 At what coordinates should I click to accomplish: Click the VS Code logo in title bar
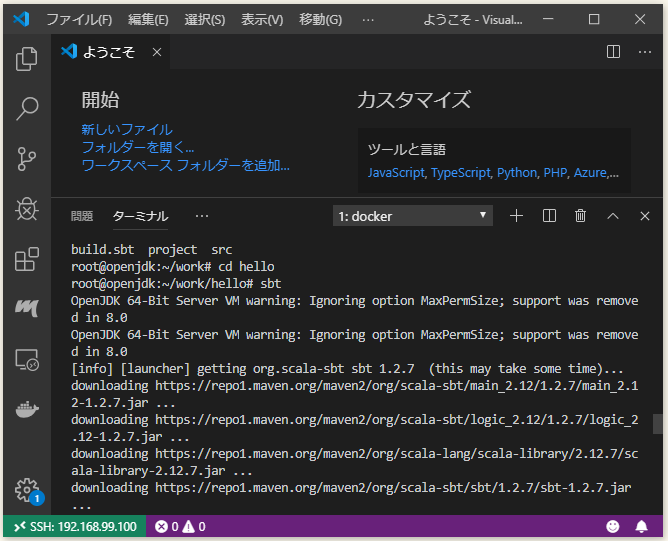point(21,19)
